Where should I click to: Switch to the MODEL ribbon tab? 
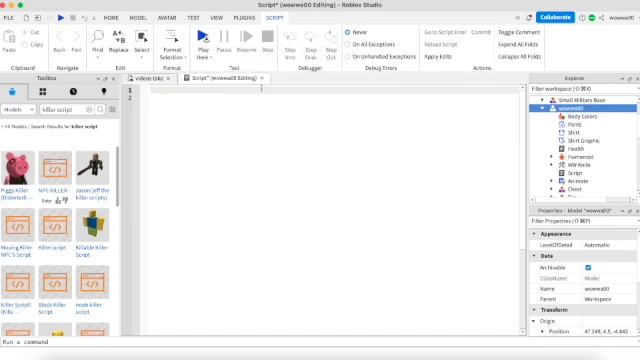[138, 18]
